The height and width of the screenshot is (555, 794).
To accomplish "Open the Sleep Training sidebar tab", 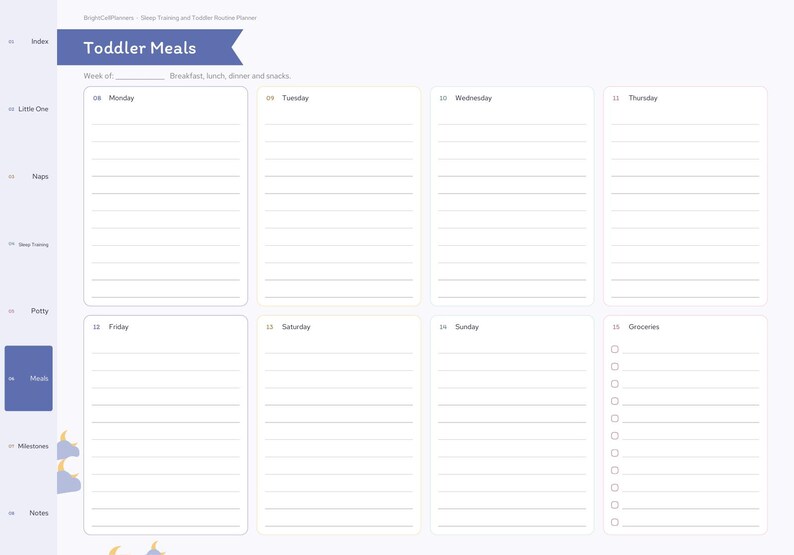I will (x=28, y=244).
